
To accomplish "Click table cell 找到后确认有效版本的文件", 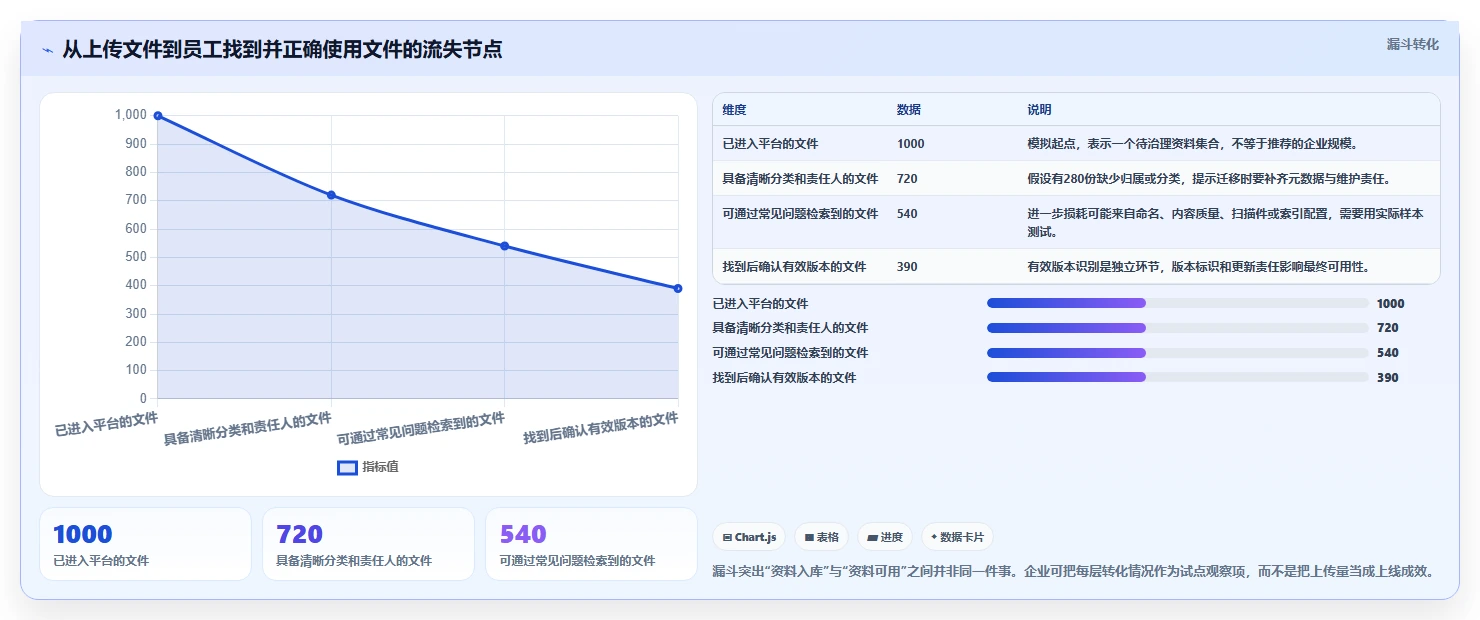I will (x=794, y=267).
